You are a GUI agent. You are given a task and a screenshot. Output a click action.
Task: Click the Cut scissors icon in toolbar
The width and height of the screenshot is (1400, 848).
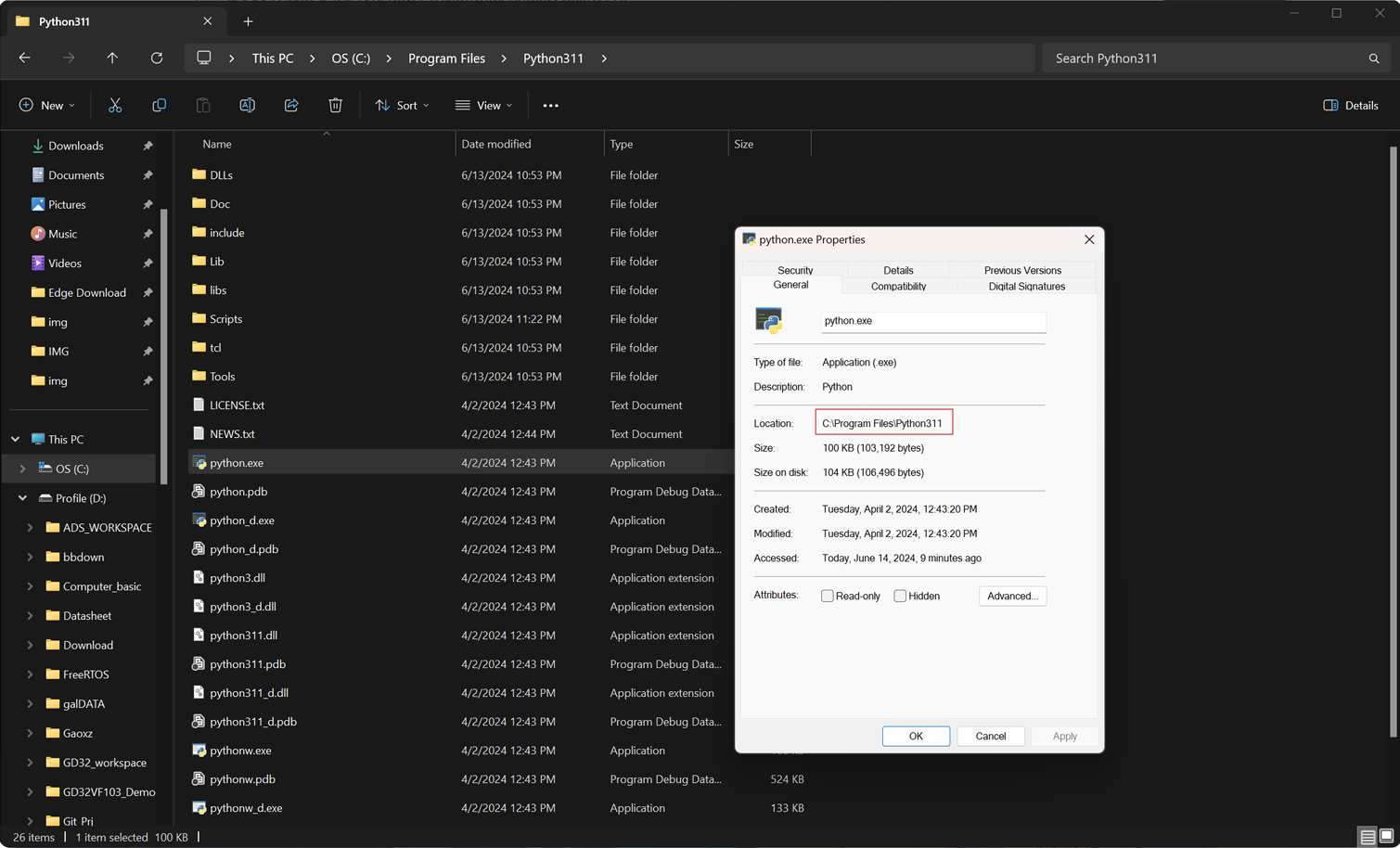[x=115, y=105]
